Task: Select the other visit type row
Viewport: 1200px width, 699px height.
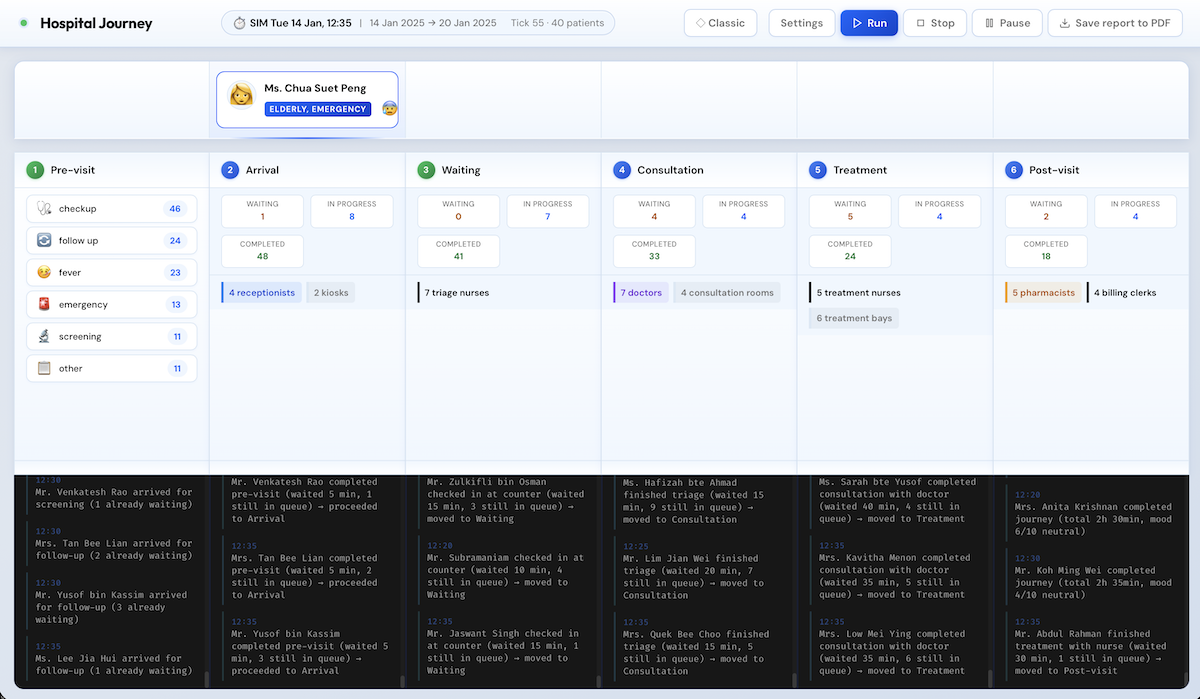Action: point(112,369)
